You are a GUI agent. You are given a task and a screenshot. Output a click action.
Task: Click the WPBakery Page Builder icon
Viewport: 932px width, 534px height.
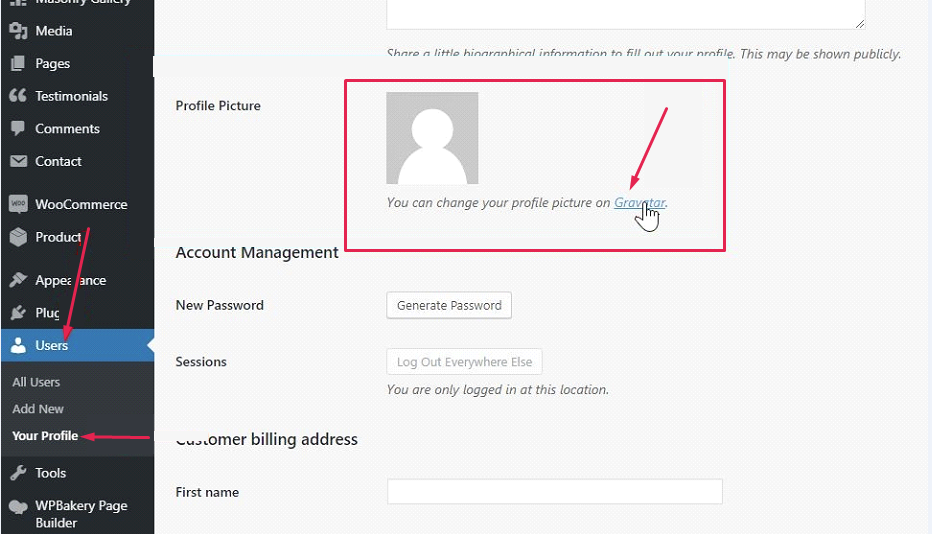click(x=18, y=507)
